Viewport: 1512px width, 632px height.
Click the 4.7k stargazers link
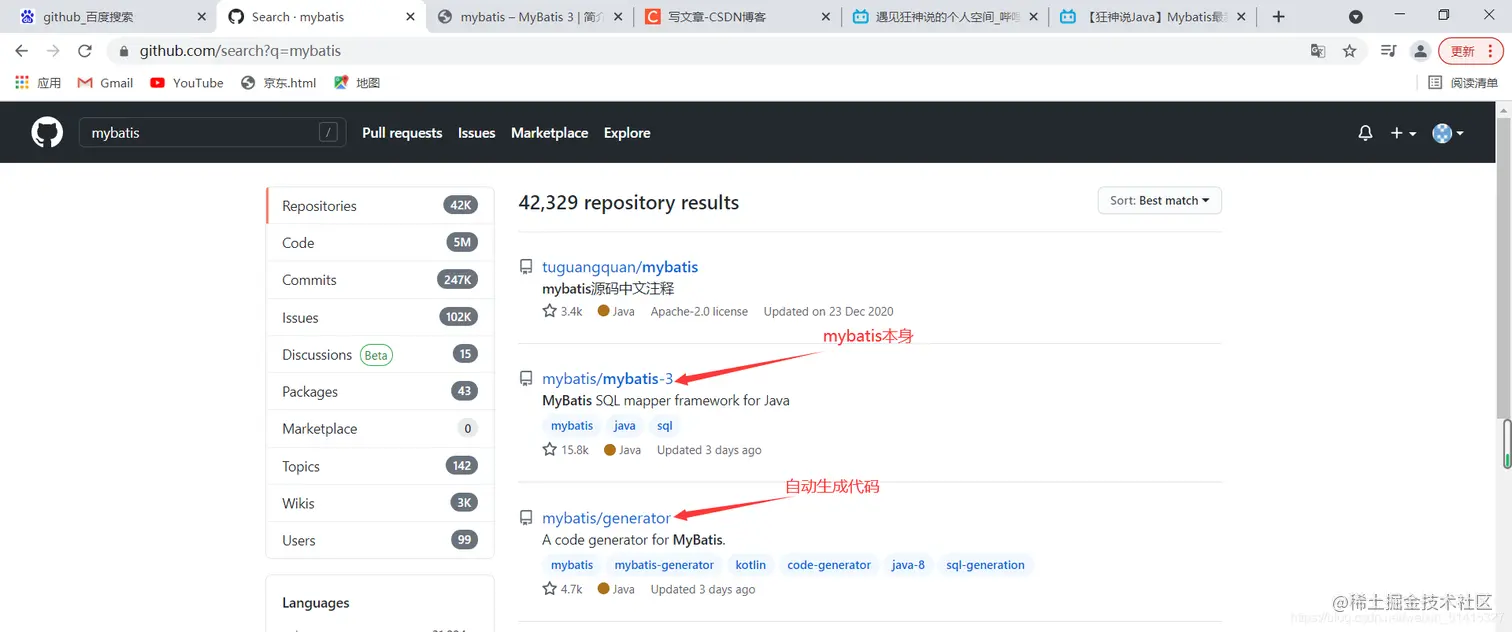coord(562,589)
